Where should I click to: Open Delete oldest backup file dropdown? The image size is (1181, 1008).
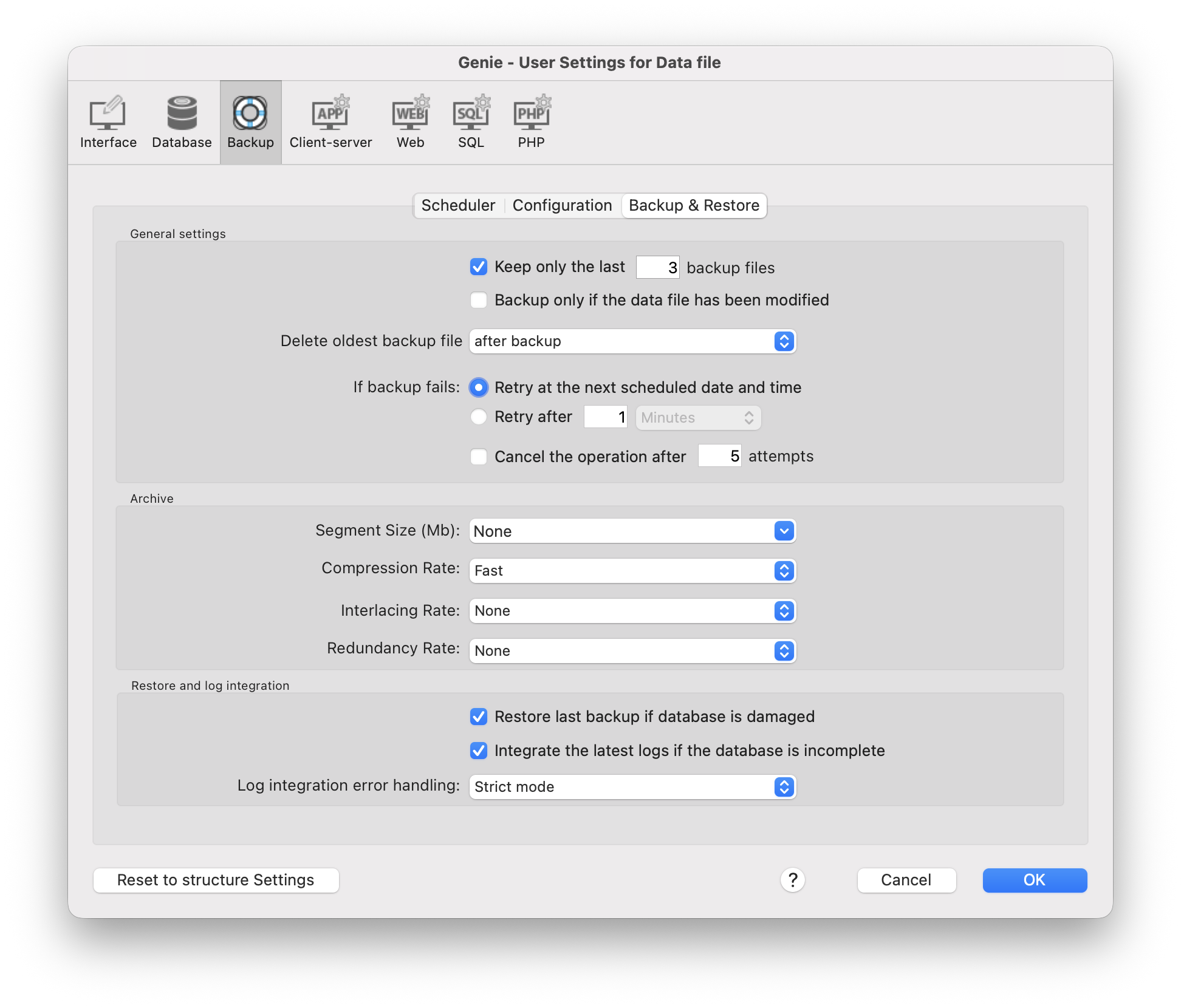(632, 341)
